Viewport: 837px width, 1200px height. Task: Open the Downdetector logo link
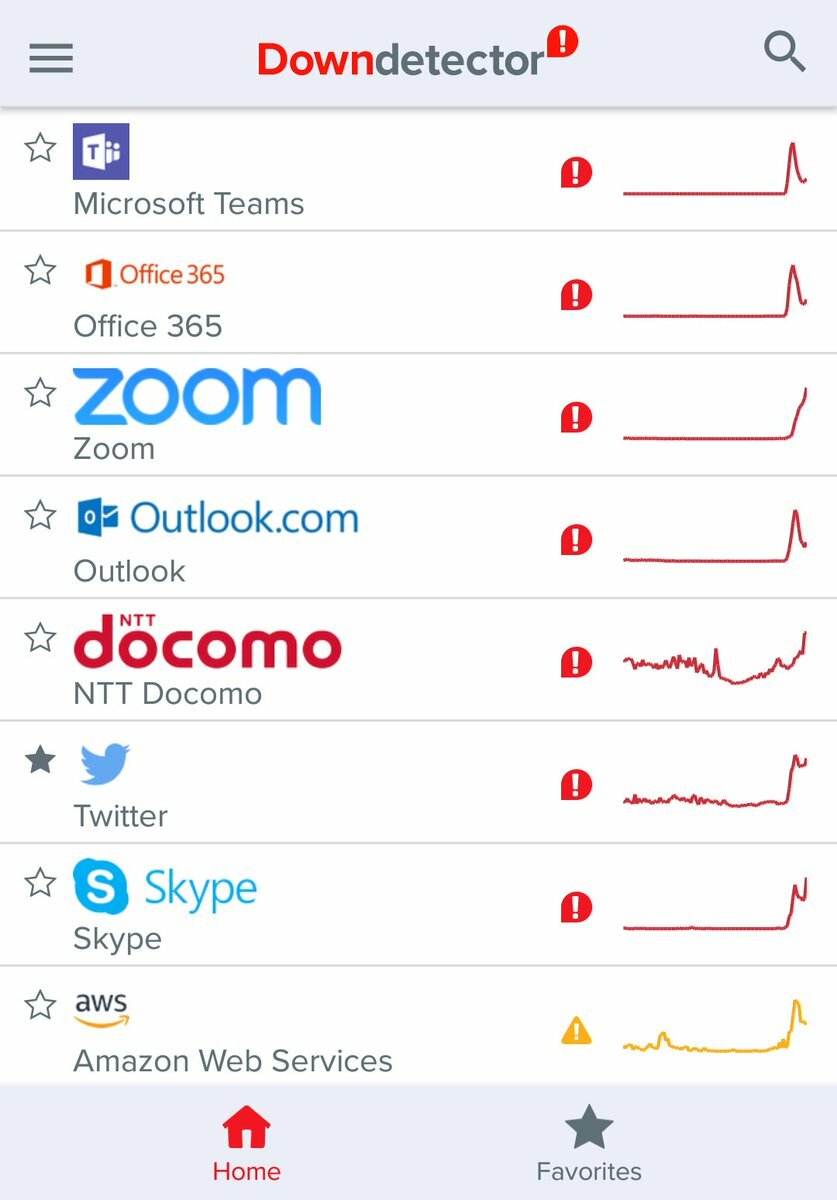(417, 55)
